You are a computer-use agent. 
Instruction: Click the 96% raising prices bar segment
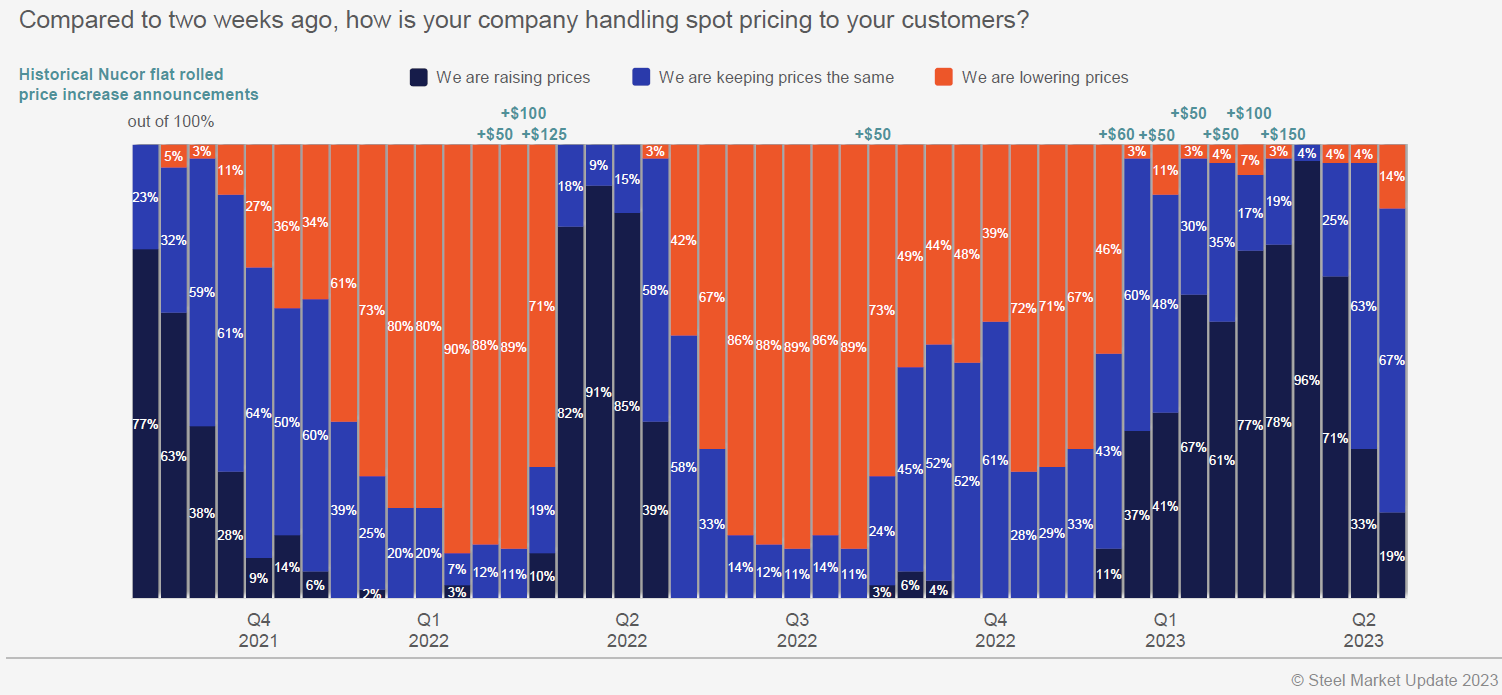(x=1306, y=380)
